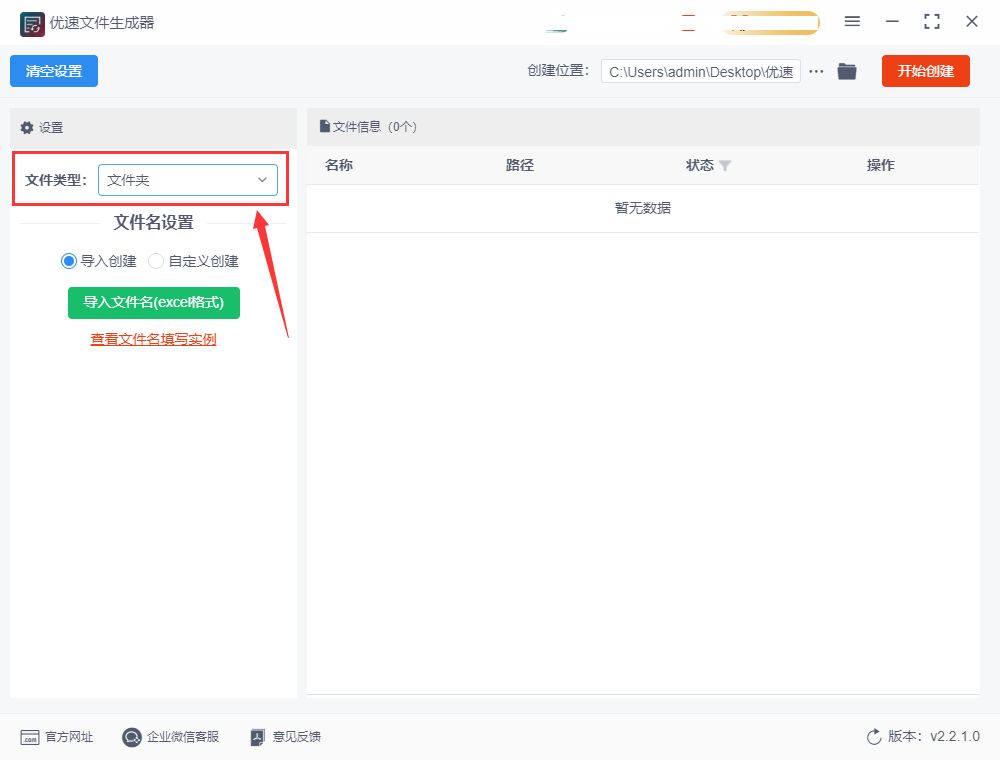Click the 路径 column header

coord(519,165)
